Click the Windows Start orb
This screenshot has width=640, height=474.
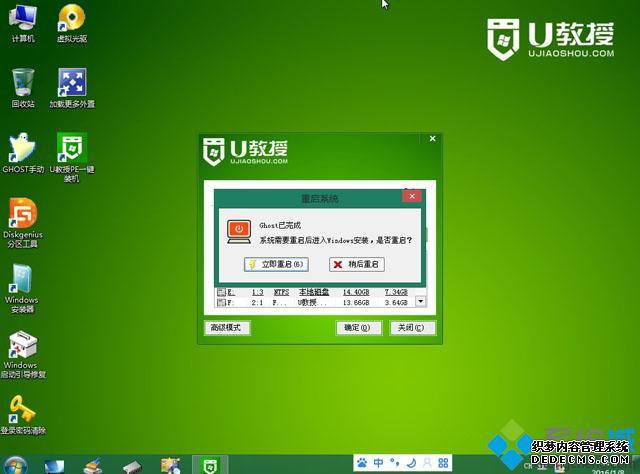pos(15,465)
